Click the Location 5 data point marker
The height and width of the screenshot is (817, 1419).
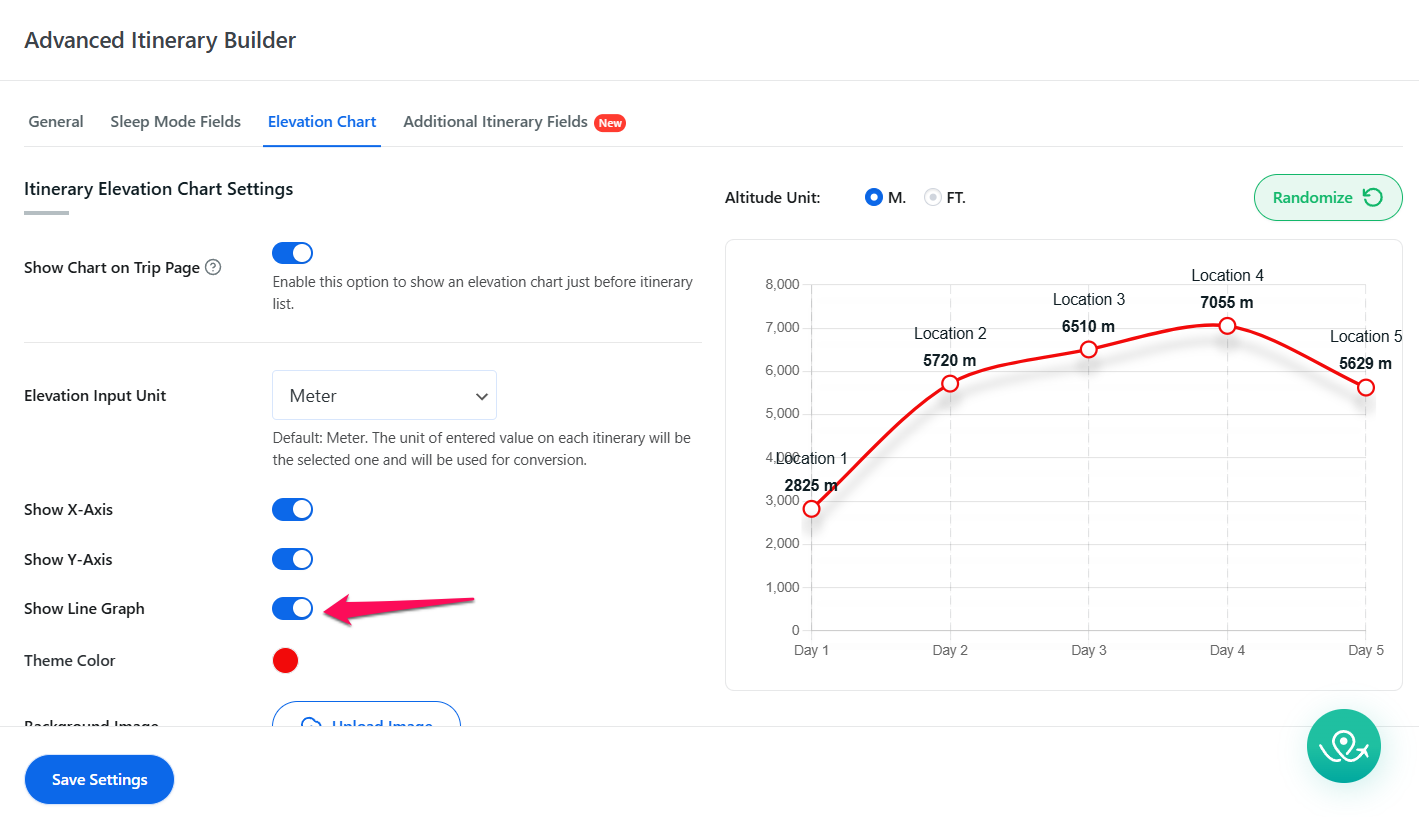point(1365,388)
